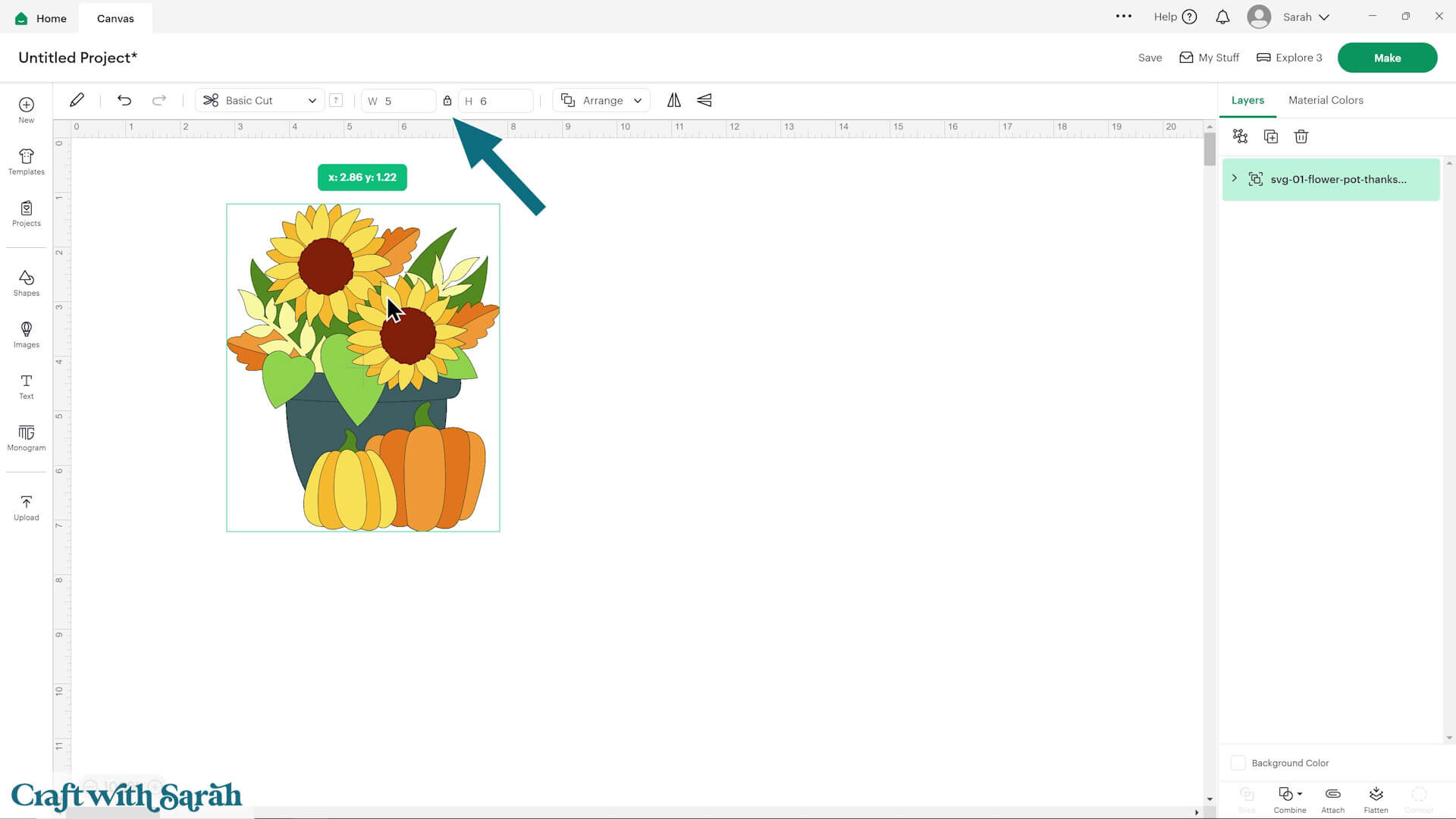Click the width W input field
This screenshot has width=1456, height=819.
pyautogui.click(x=399, y=101)
